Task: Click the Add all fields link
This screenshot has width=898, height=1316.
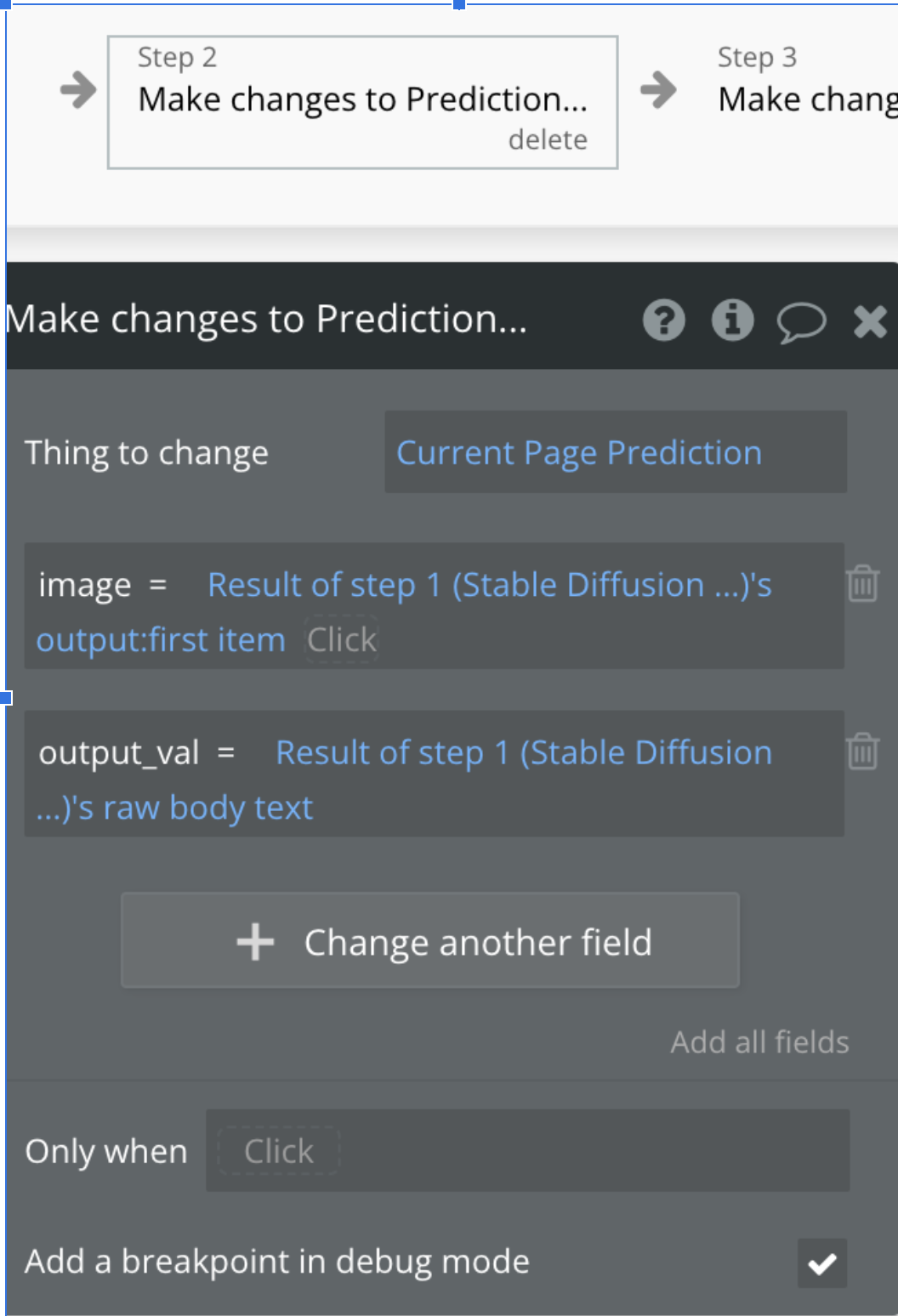Action: [759, 1042]
